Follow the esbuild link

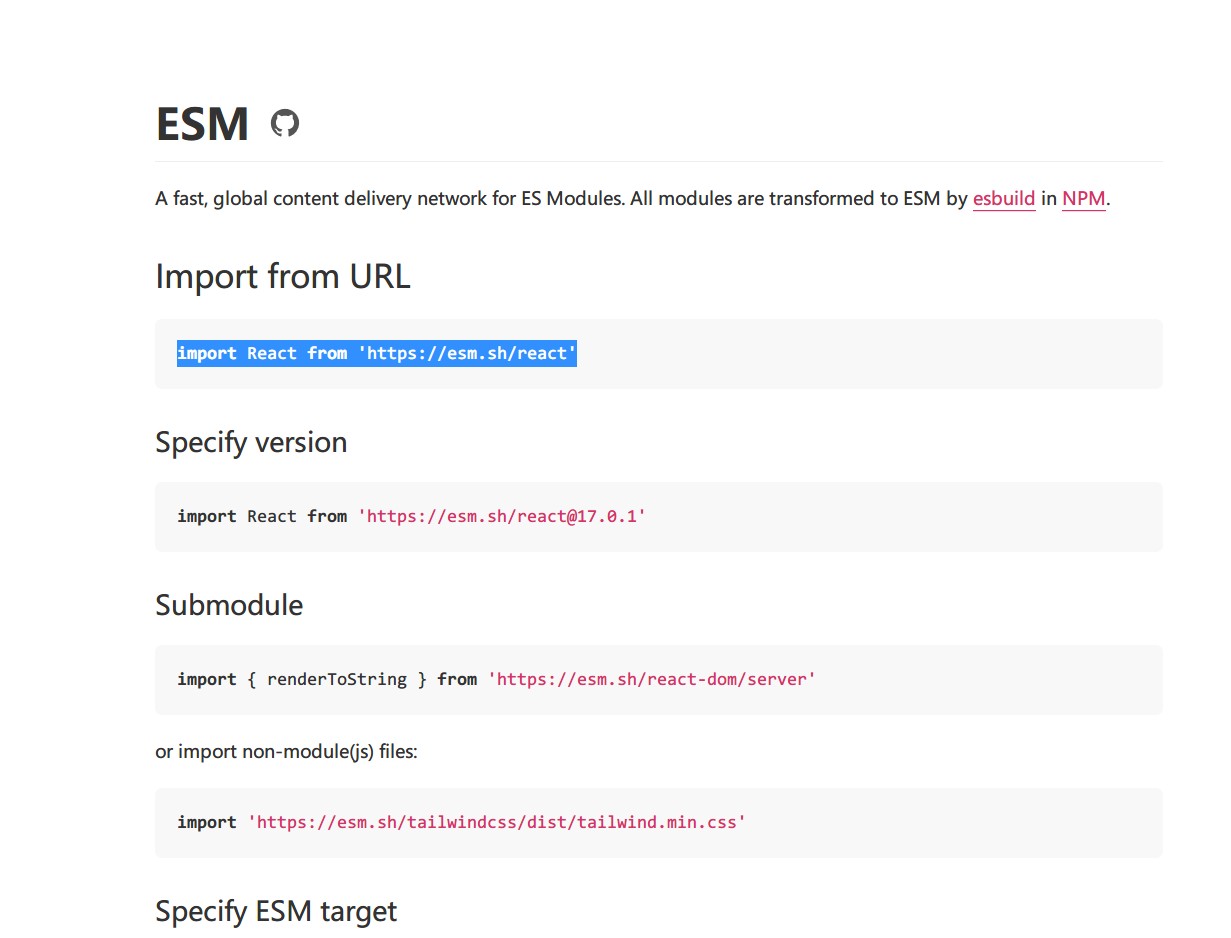(1004, 198)
